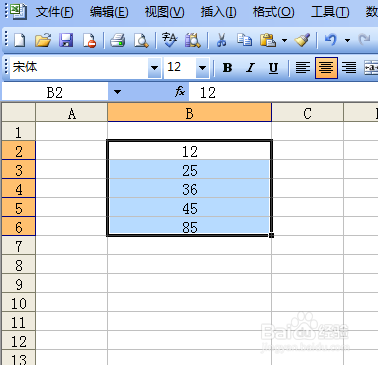Open the 格式(O) menu
This screenshot has height=365, width=378.
coord(273,12)
